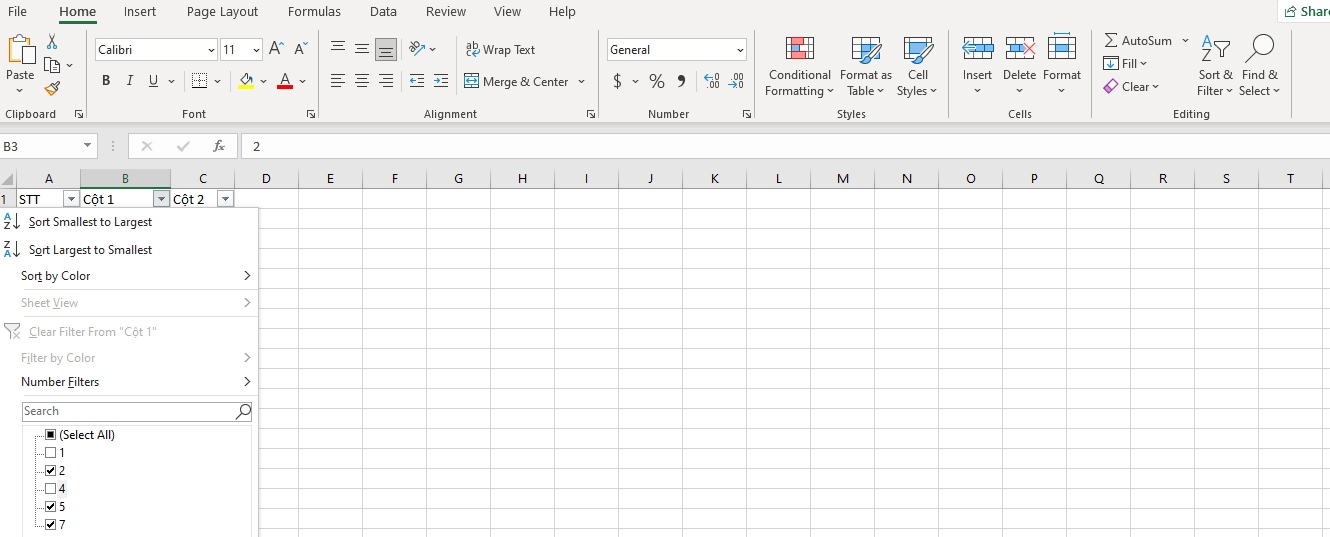Click the formula bar showing 2
1330x537 pixels.
(785, 146)
